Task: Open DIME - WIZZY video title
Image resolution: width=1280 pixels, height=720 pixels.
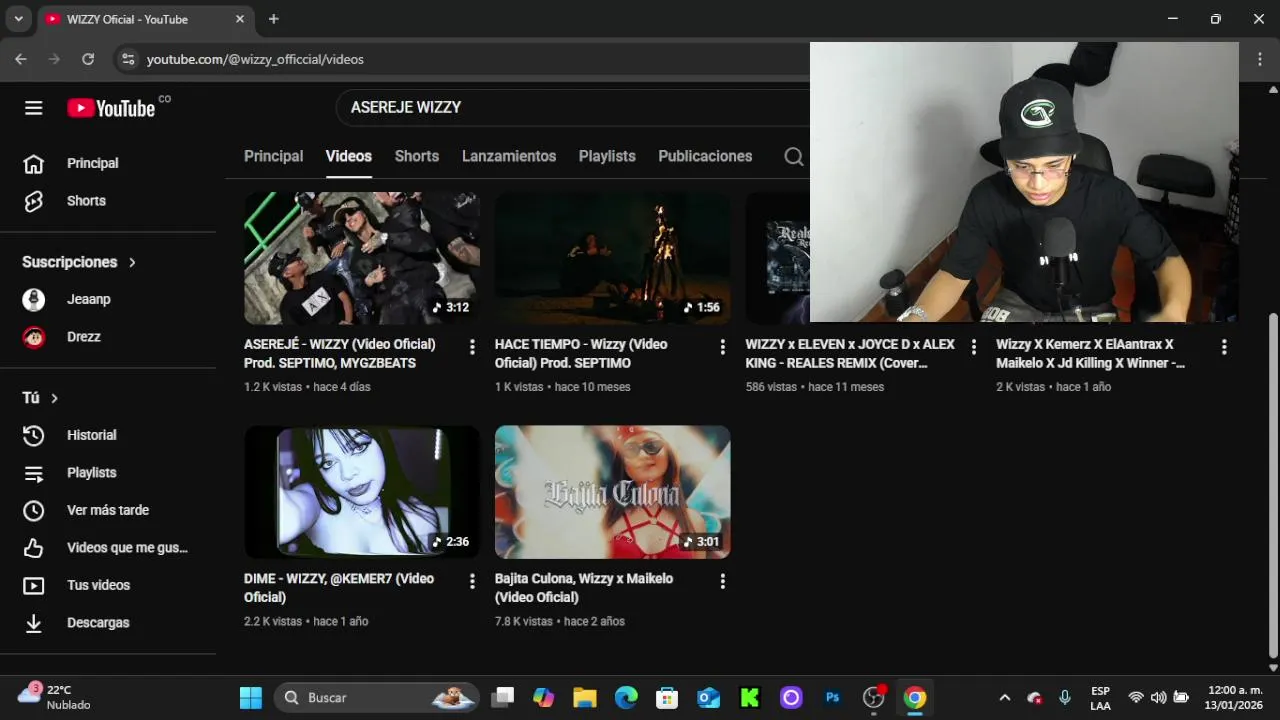Action: 339,587
